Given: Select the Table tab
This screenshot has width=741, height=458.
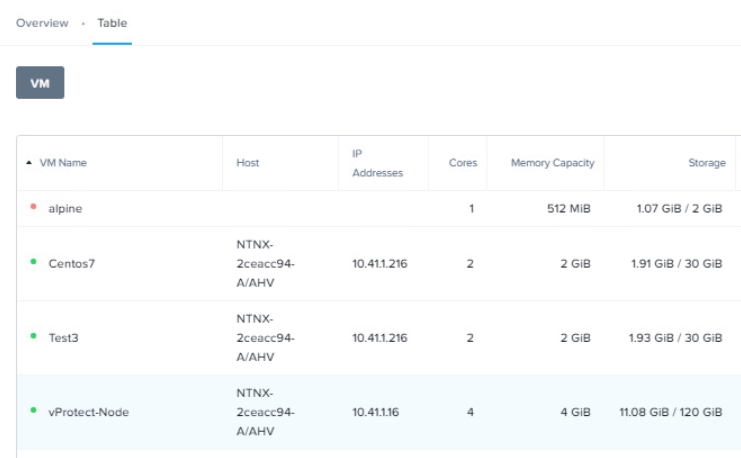Looking at the screenshot, I should coord(112,23).
